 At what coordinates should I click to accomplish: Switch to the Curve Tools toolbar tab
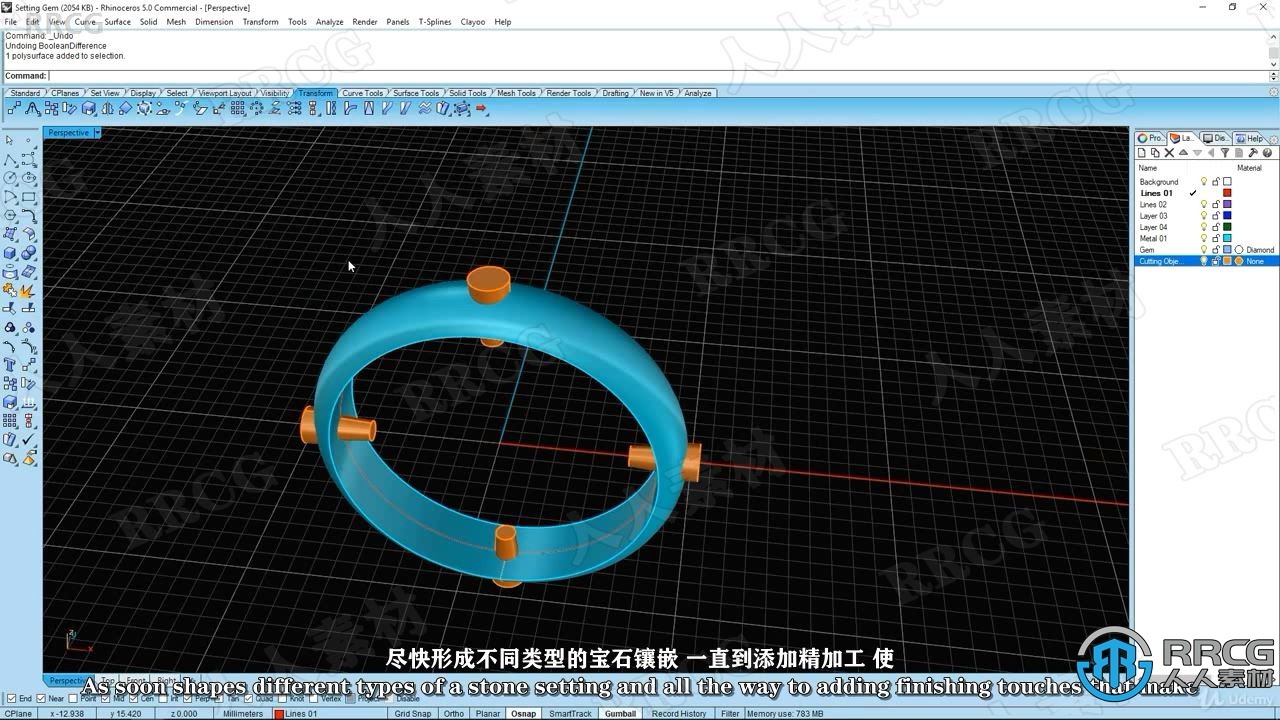362,93
